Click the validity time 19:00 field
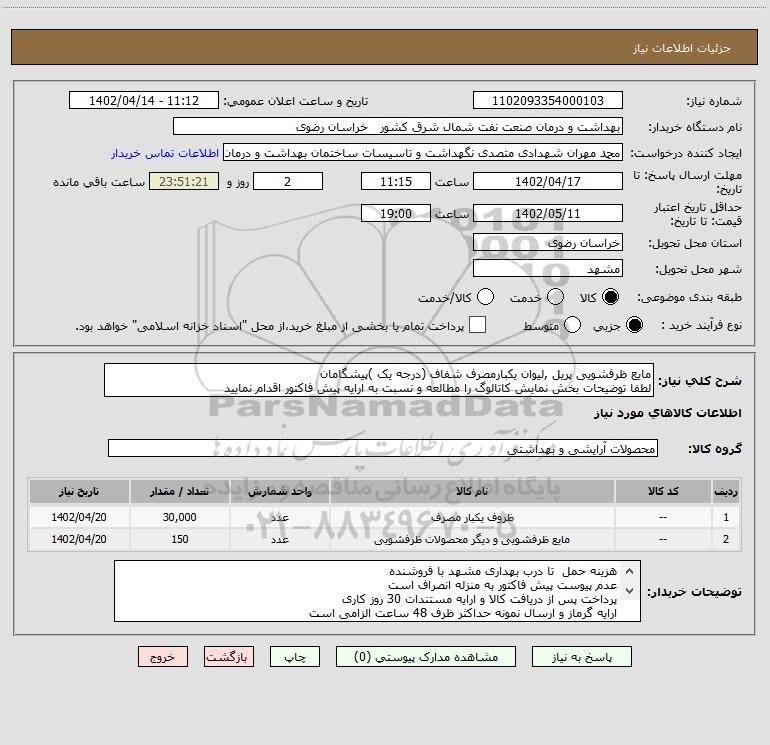770x745 pixels. [396, 214]
